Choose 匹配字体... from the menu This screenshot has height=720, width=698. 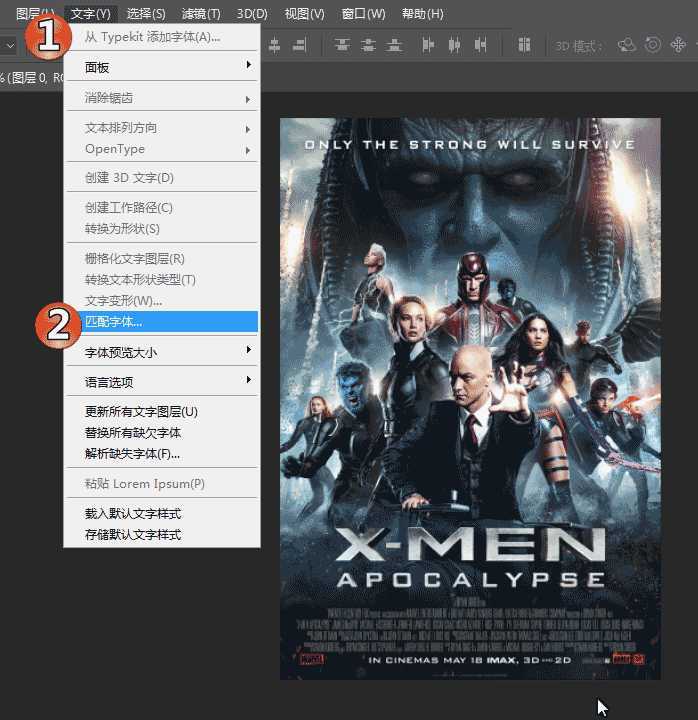point(161,322)
